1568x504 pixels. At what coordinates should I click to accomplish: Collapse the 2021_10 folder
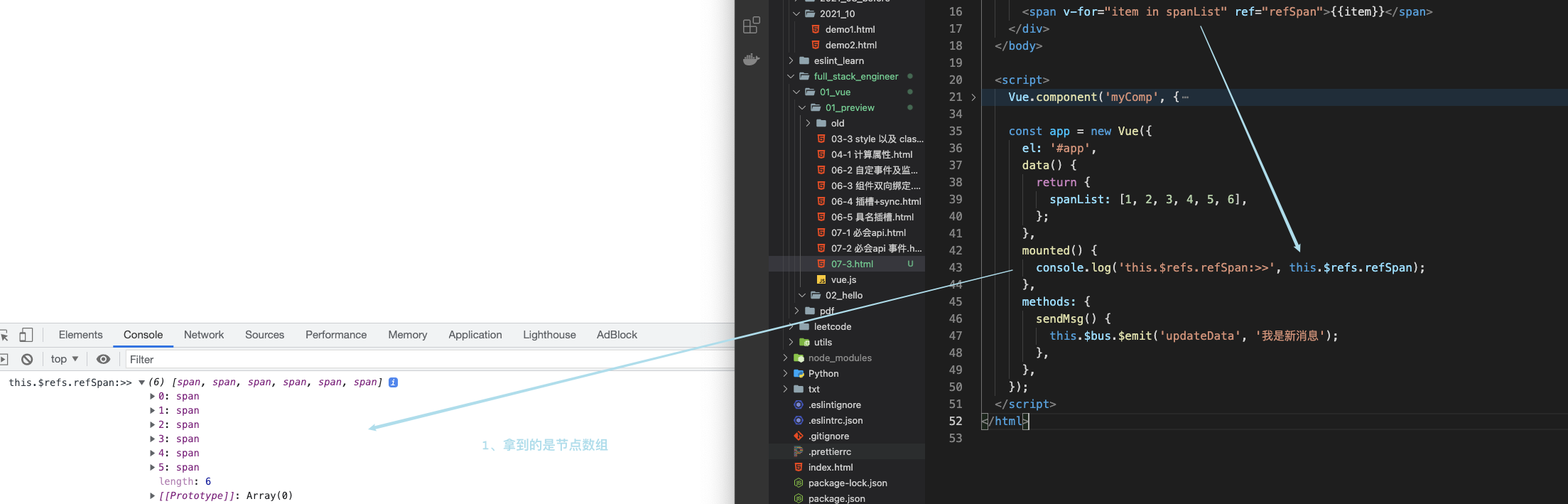point(796,14)
